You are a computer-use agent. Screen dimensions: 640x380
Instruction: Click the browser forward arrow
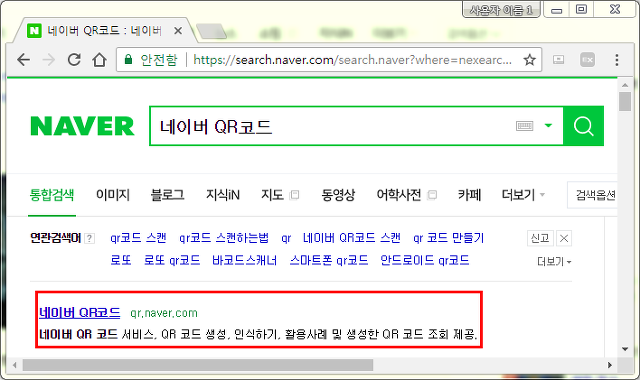click(49, 60)
